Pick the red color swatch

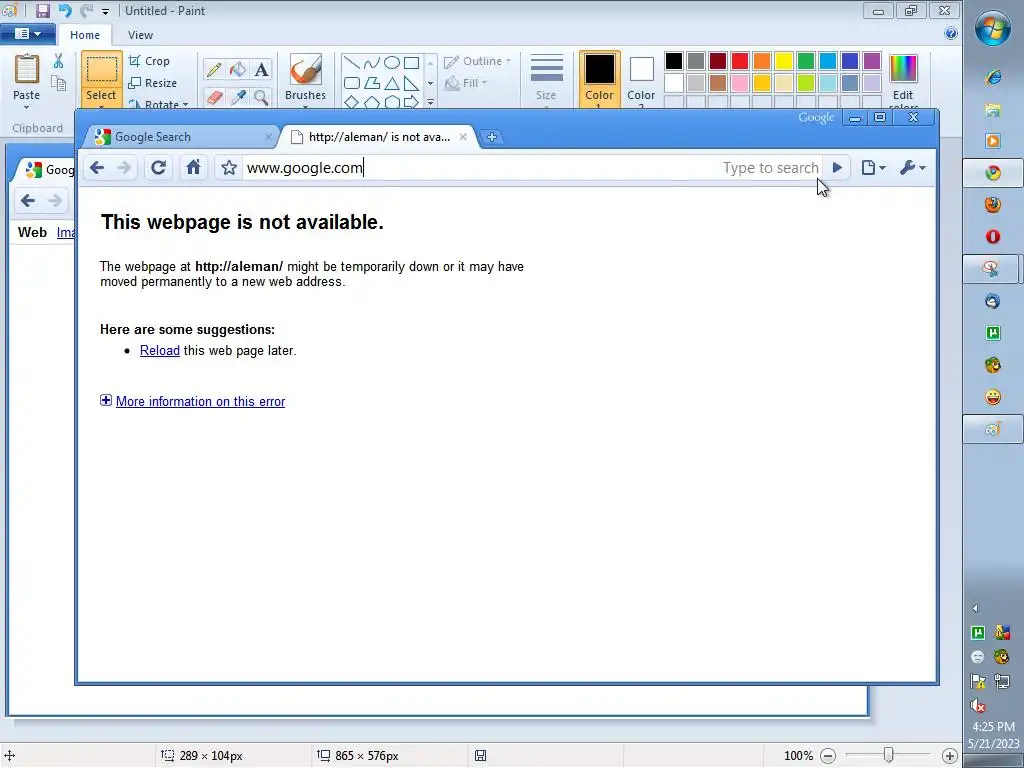pyautogui.click(x=740, y=61)
